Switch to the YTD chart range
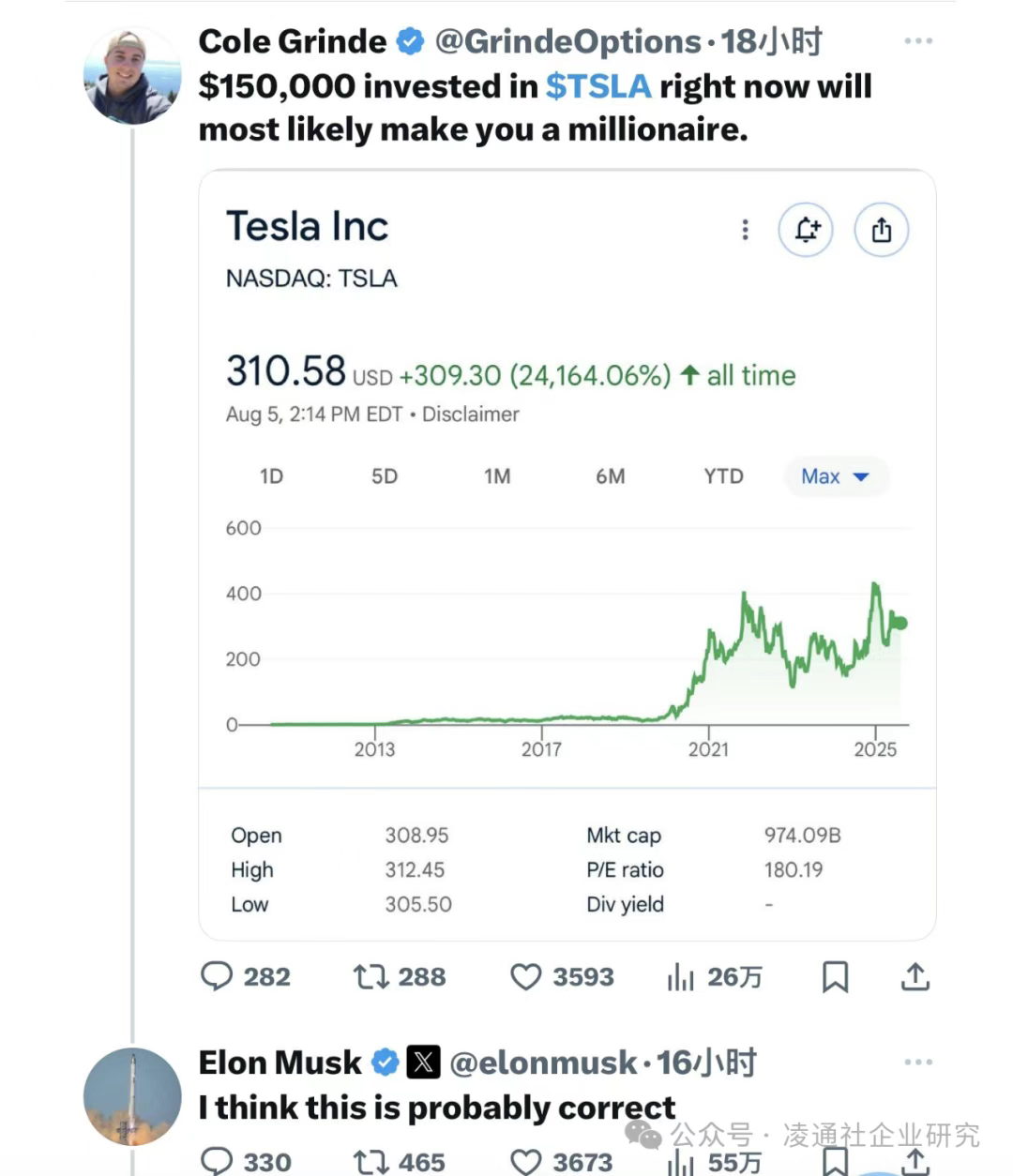 click(x=723, y=476)
